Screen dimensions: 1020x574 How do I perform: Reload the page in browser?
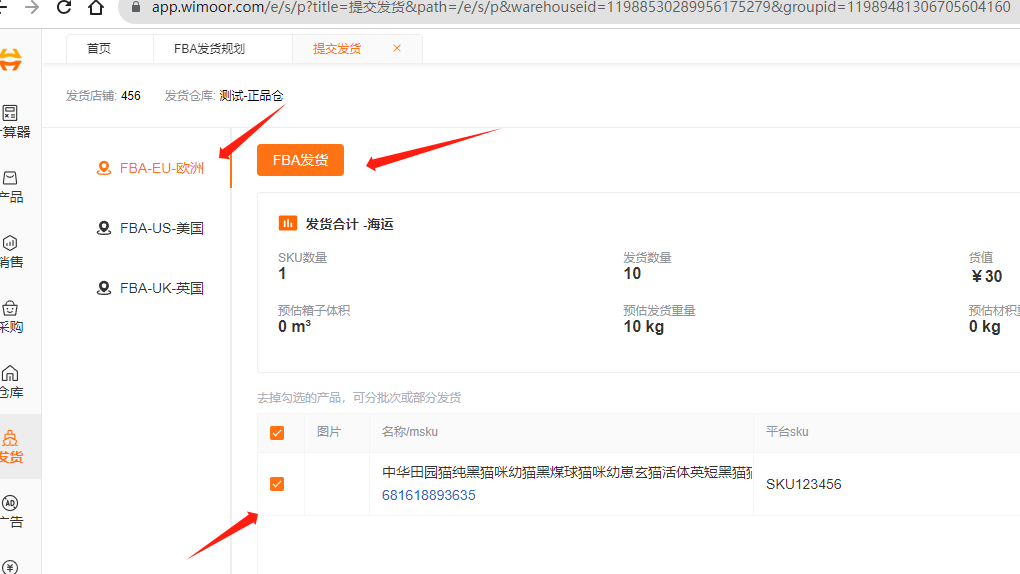point(64,8)
